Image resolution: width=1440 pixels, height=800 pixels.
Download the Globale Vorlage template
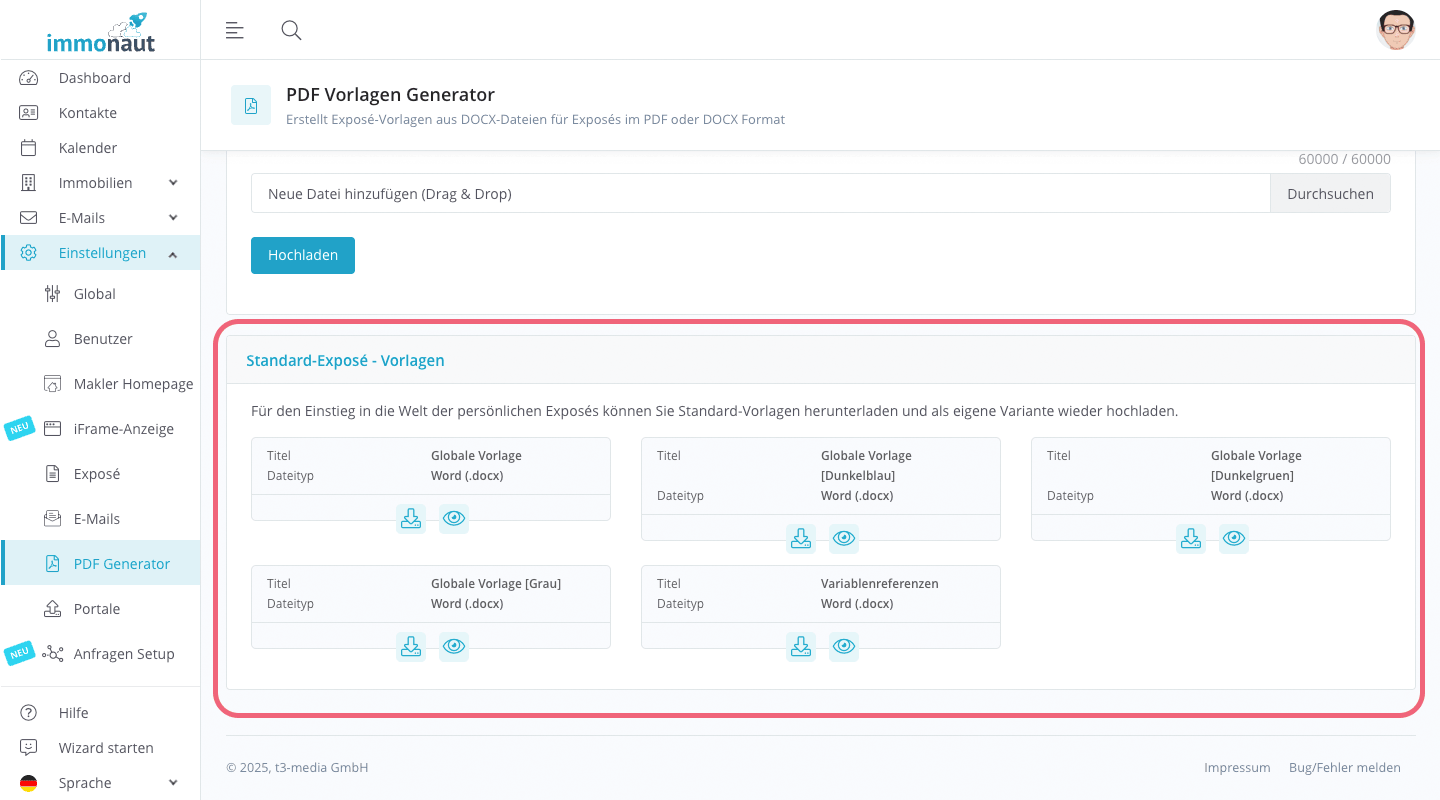click(x=411, y=518)
